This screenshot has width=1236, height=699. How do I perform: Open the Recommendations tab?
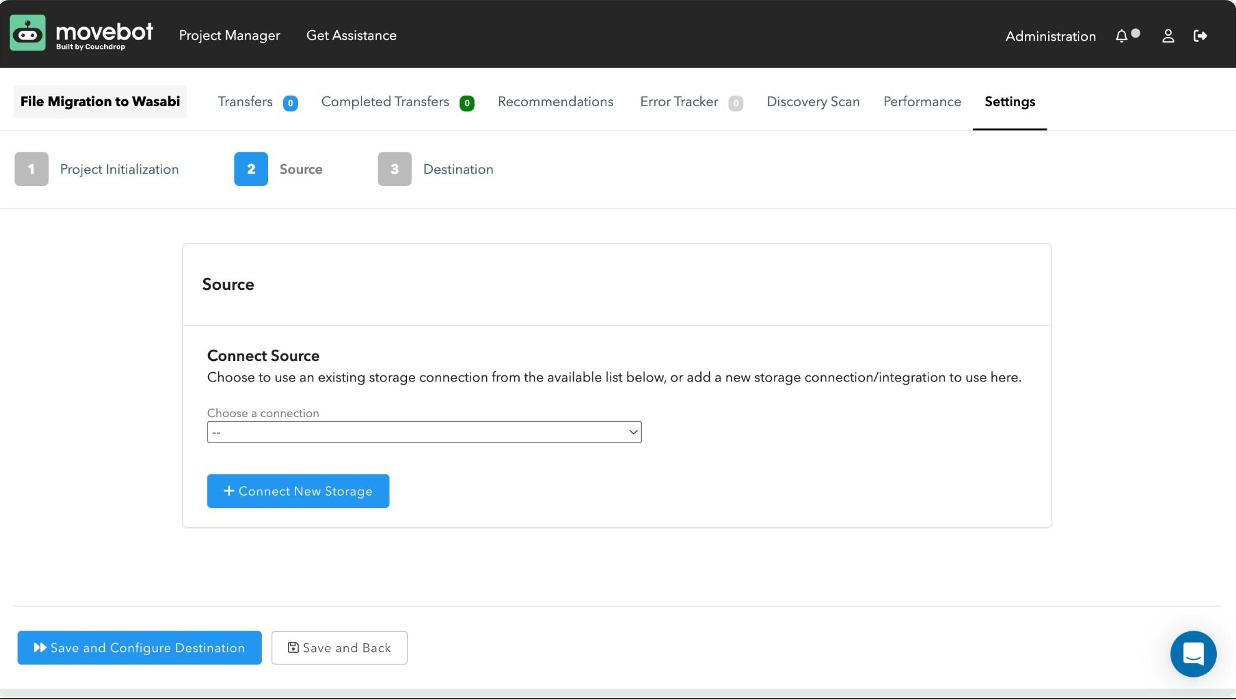click(556, 102)
